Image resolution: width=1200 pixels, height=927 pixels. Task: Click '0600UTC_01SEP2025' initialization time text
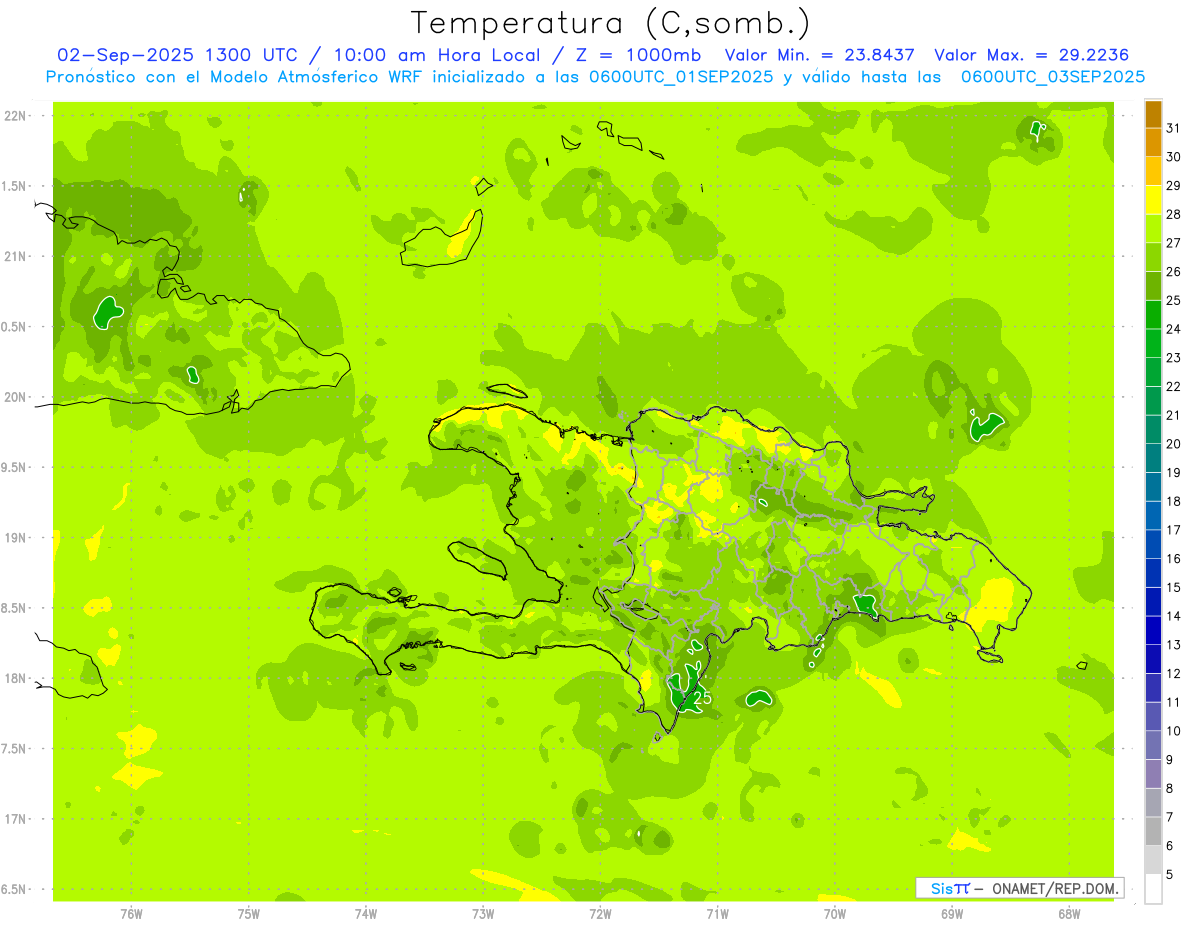point(683,77)
